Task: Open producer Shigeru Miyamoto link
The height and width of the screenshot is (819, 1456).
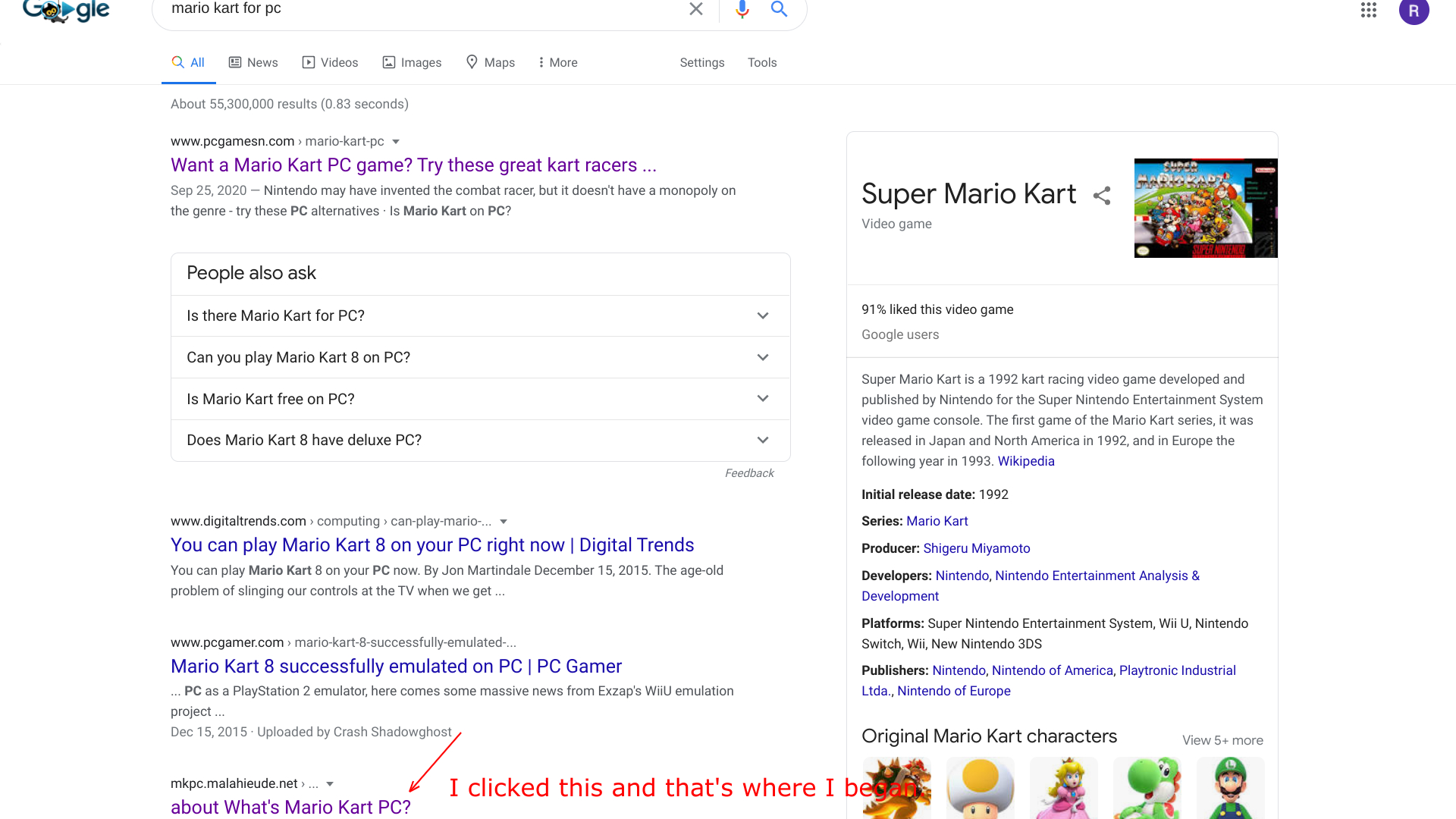Action: [x=977, y=548]
